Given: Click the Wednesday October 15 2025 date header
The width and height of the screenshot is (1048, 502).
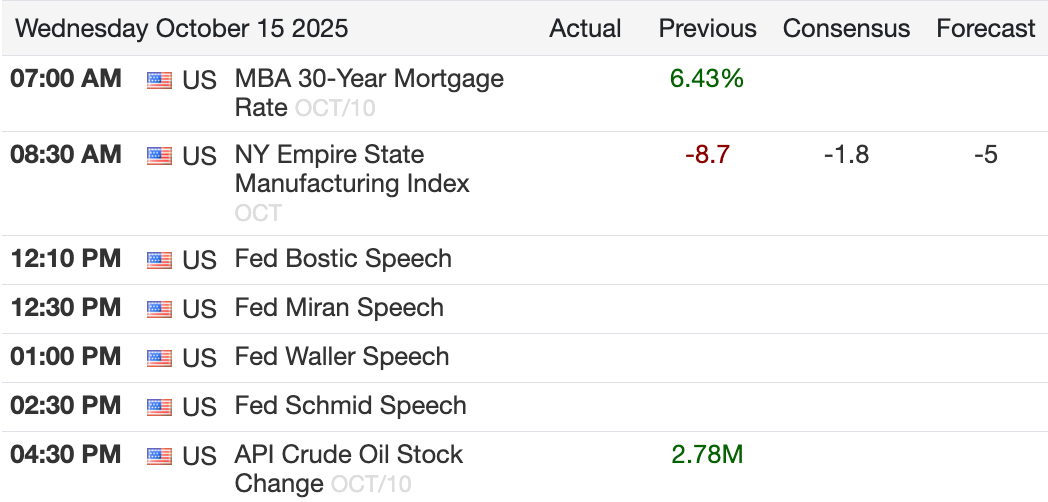Looking at the screenshot, I should click(182, 28).
